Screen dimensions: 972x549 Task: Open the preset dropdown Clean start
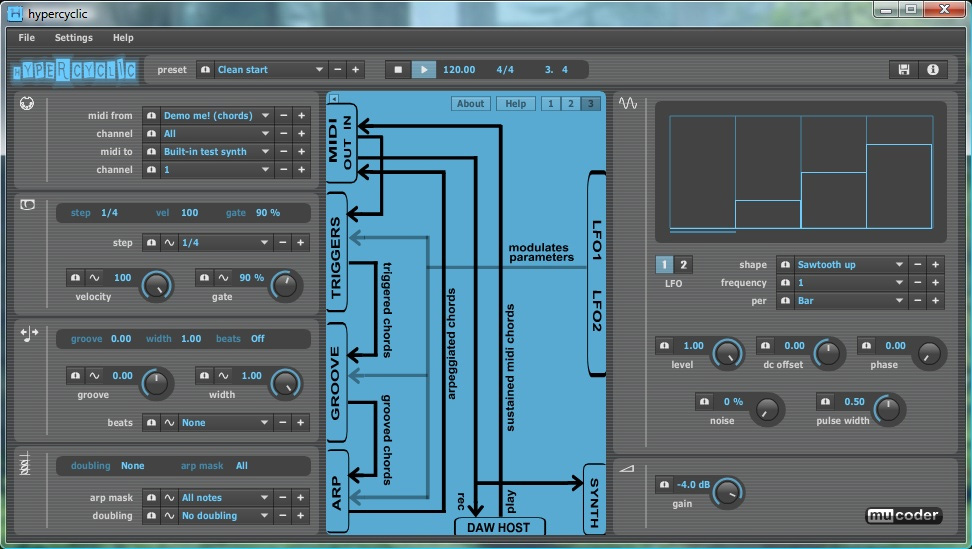click(270, 69)
